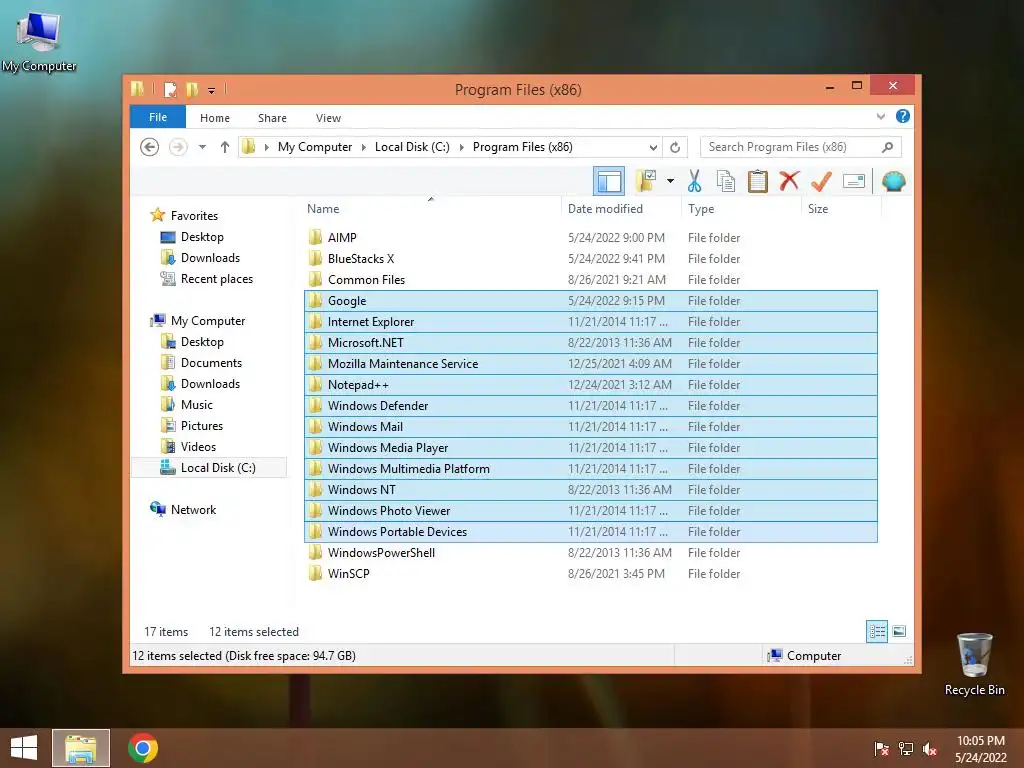Select Downloads under Favorites
1024x768 pixels.
[x=210, y=257]
